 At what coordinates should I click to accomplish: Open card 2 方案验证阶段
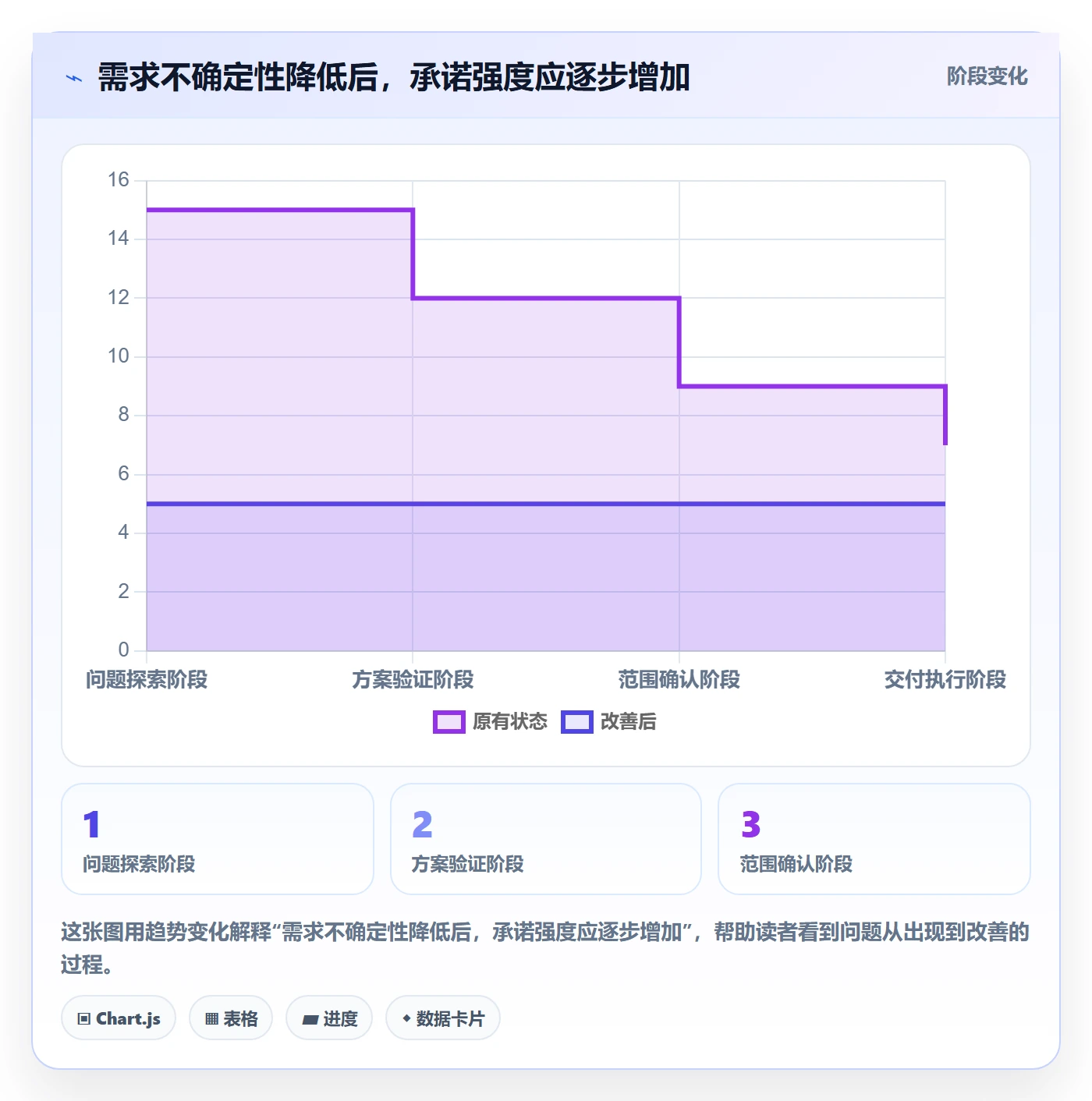point(546,839)
